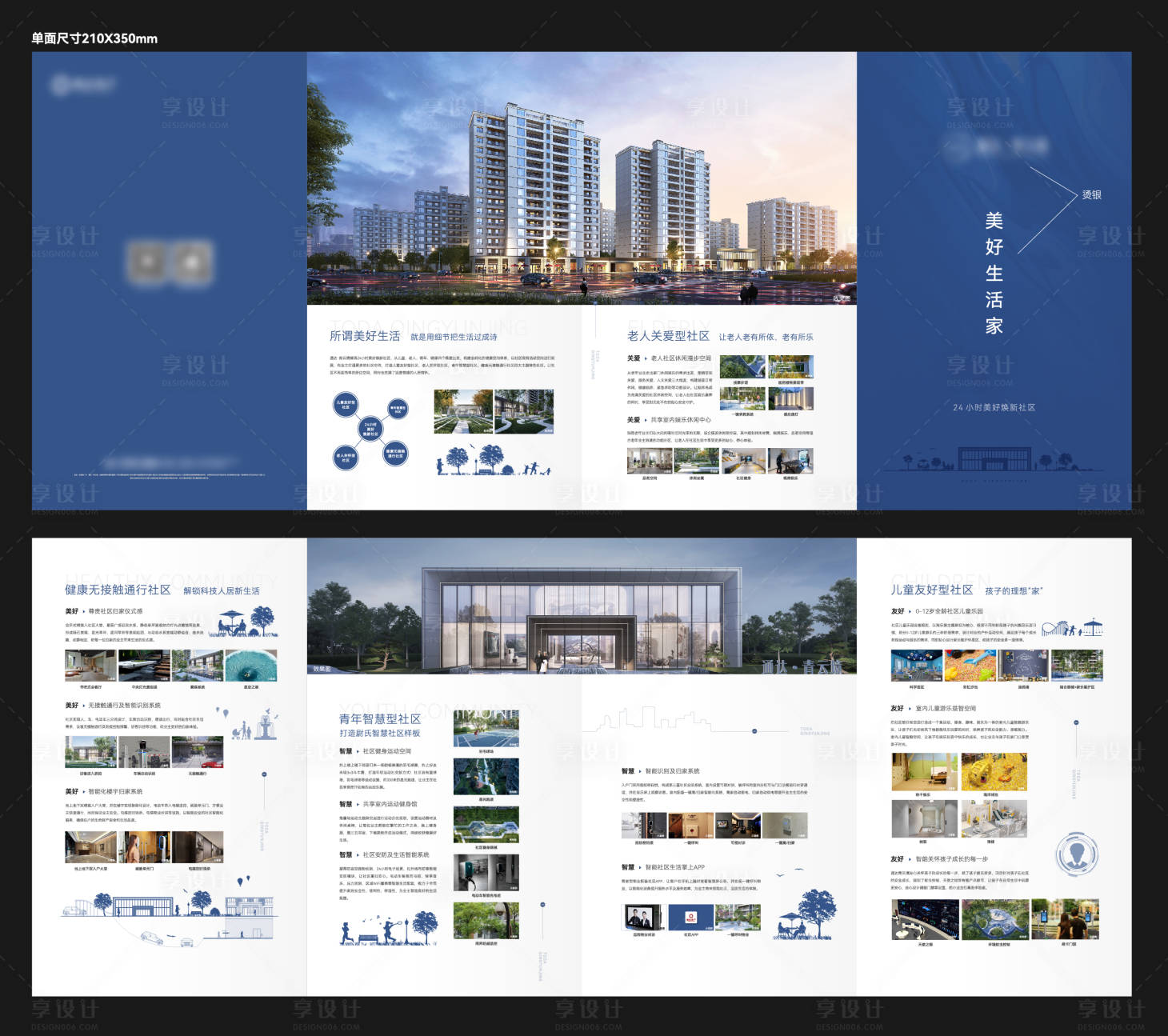Click the 烫银 annotation label

pyautogui.click(x=1091, y=194)
